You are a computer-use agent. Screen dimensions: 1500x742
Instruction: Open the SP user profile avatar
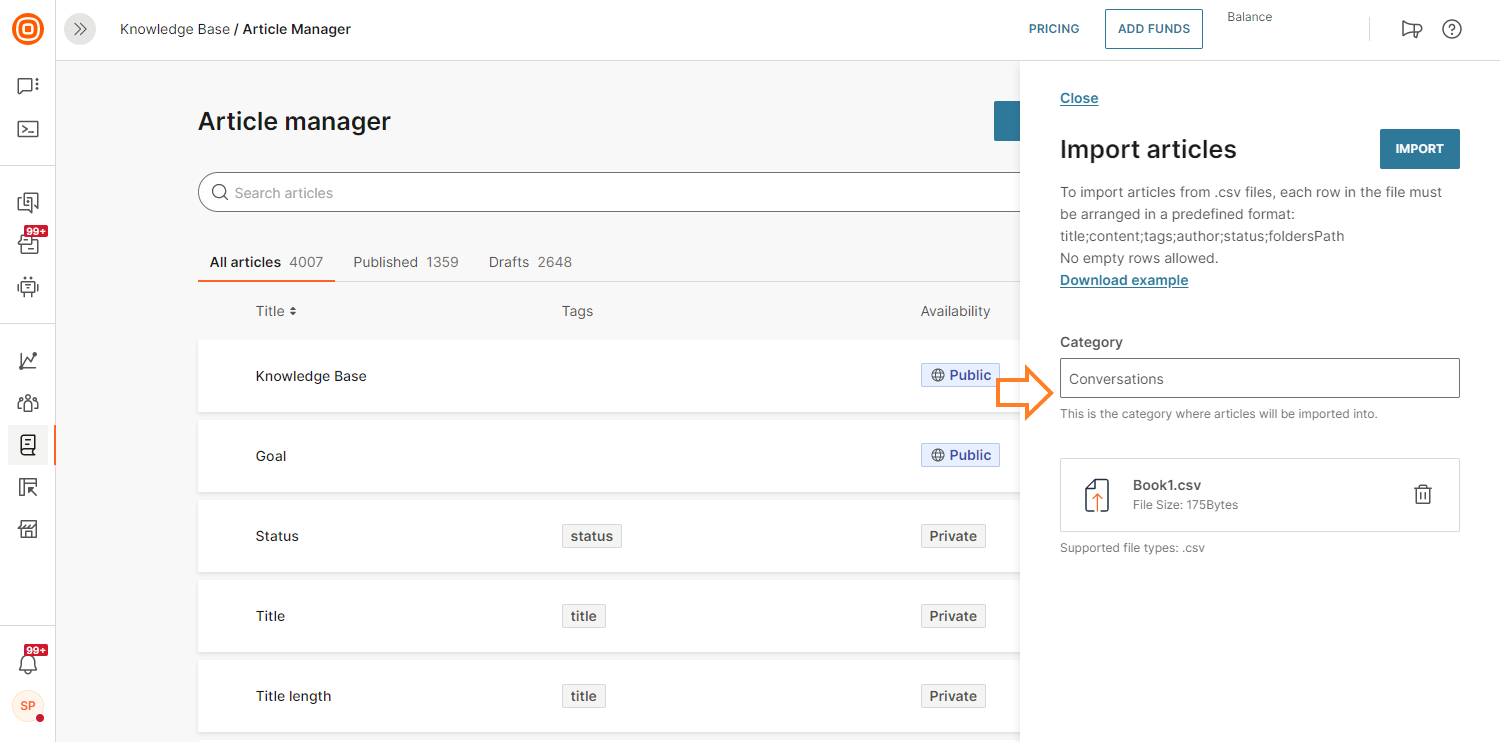tap(28, 706)
